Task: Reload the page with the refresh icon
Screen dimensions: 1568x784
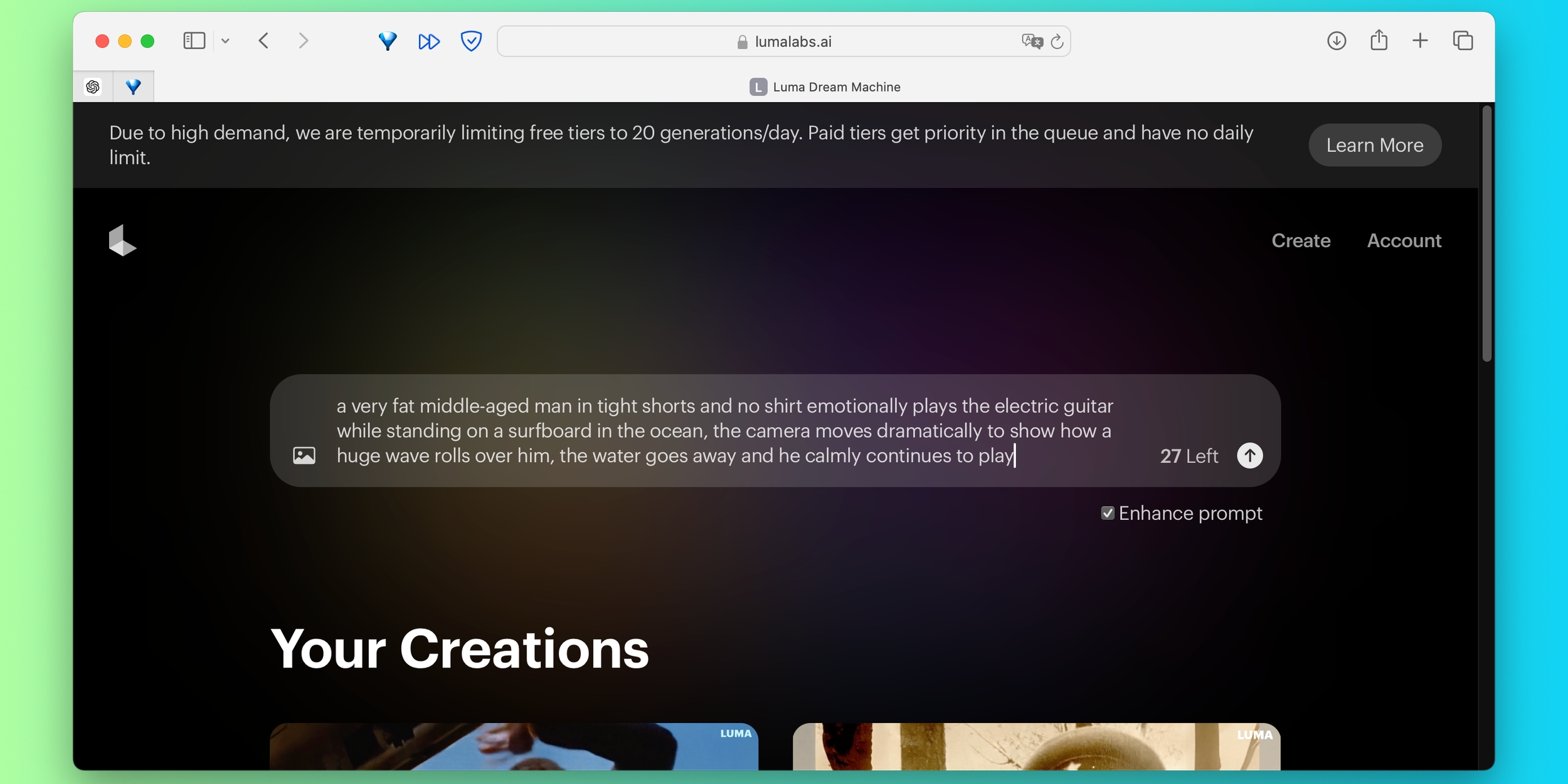Action: tap(1057, 41)
